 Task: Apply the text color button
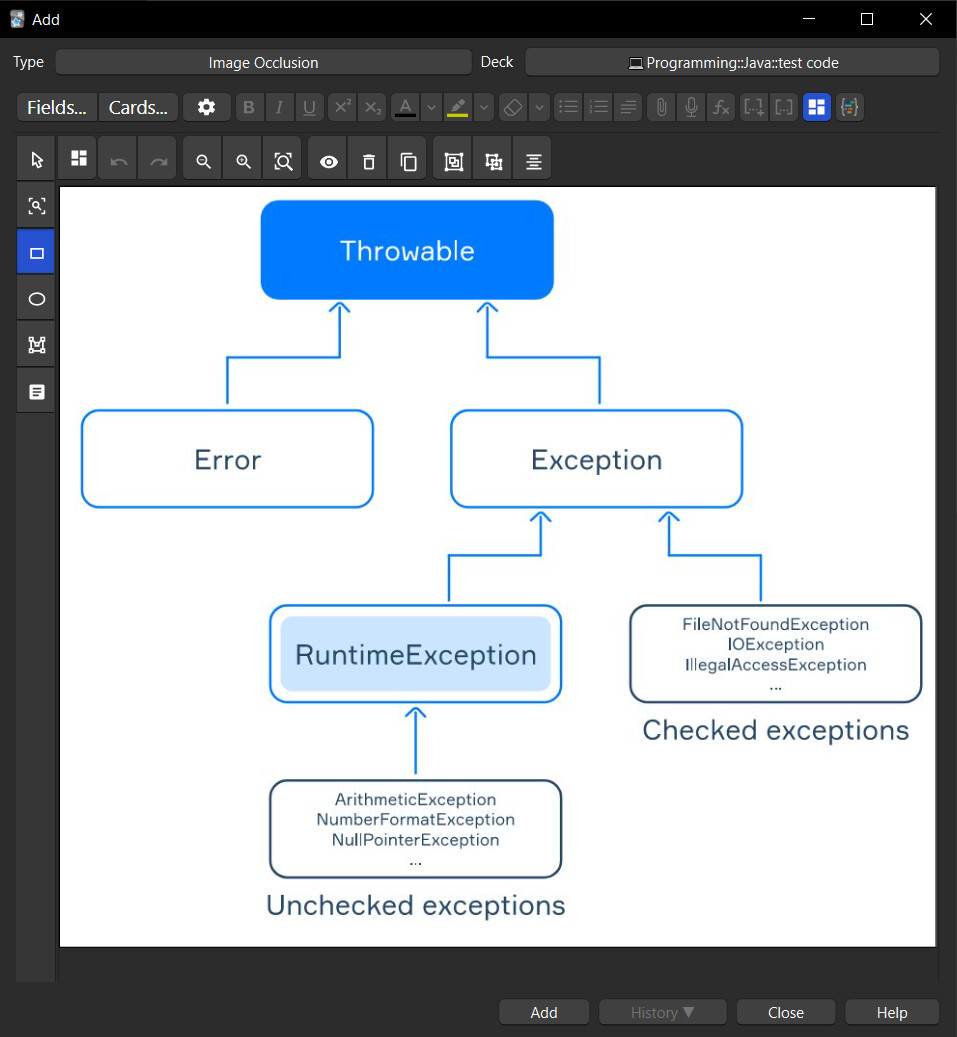coord(405,107)
